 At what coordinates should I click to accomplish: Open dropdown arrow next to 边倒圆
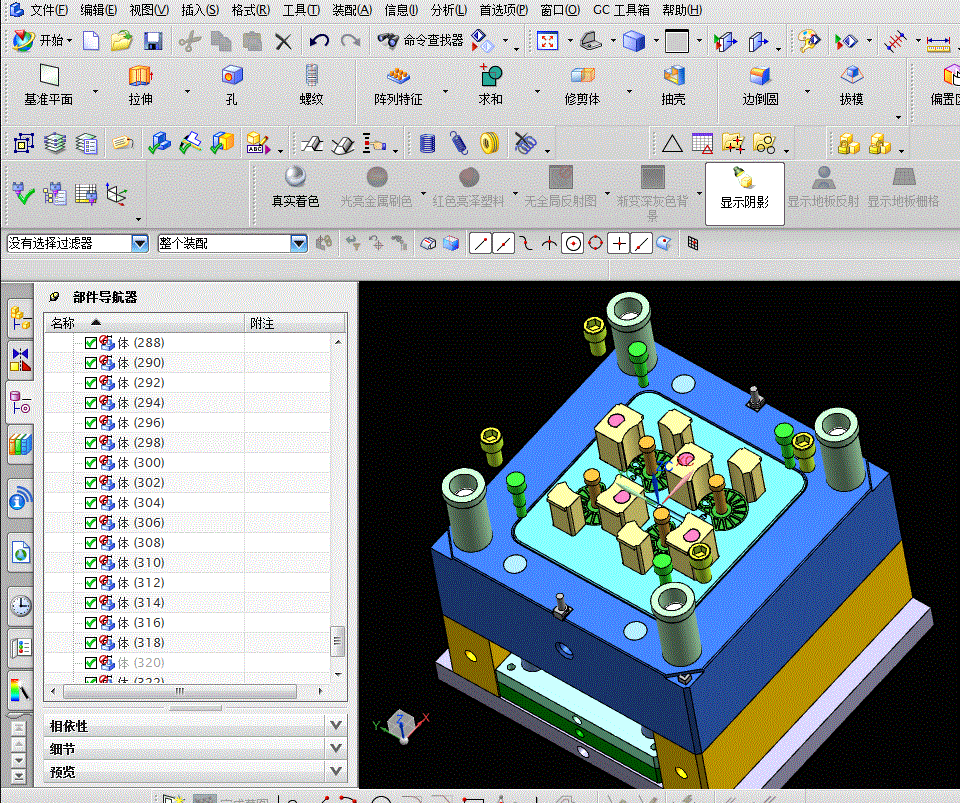[x=807, y=92]
